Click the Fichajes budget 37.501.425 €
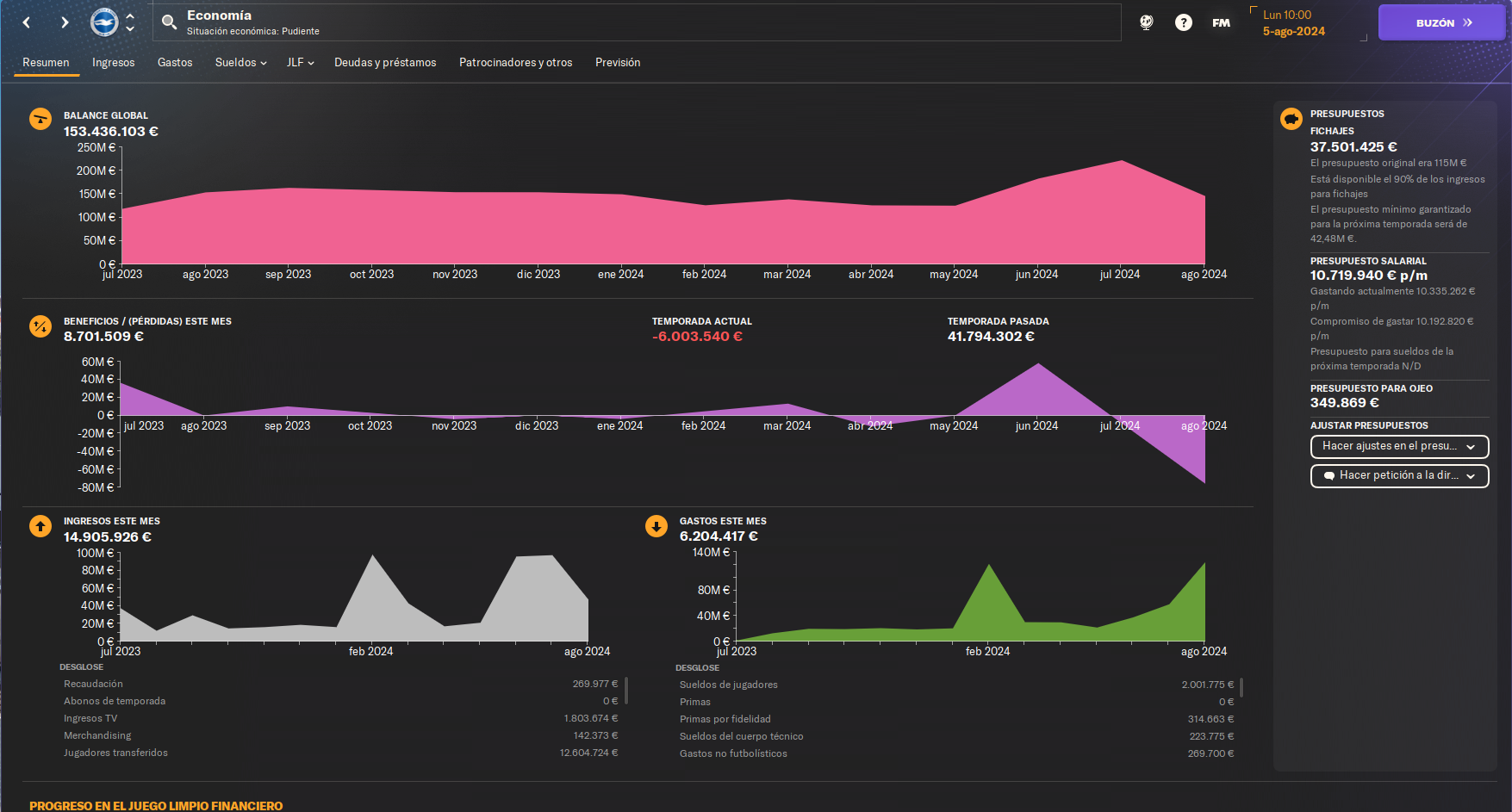Image resolution: width=1512 pixels, height=812 pixels. point(1353,147)
